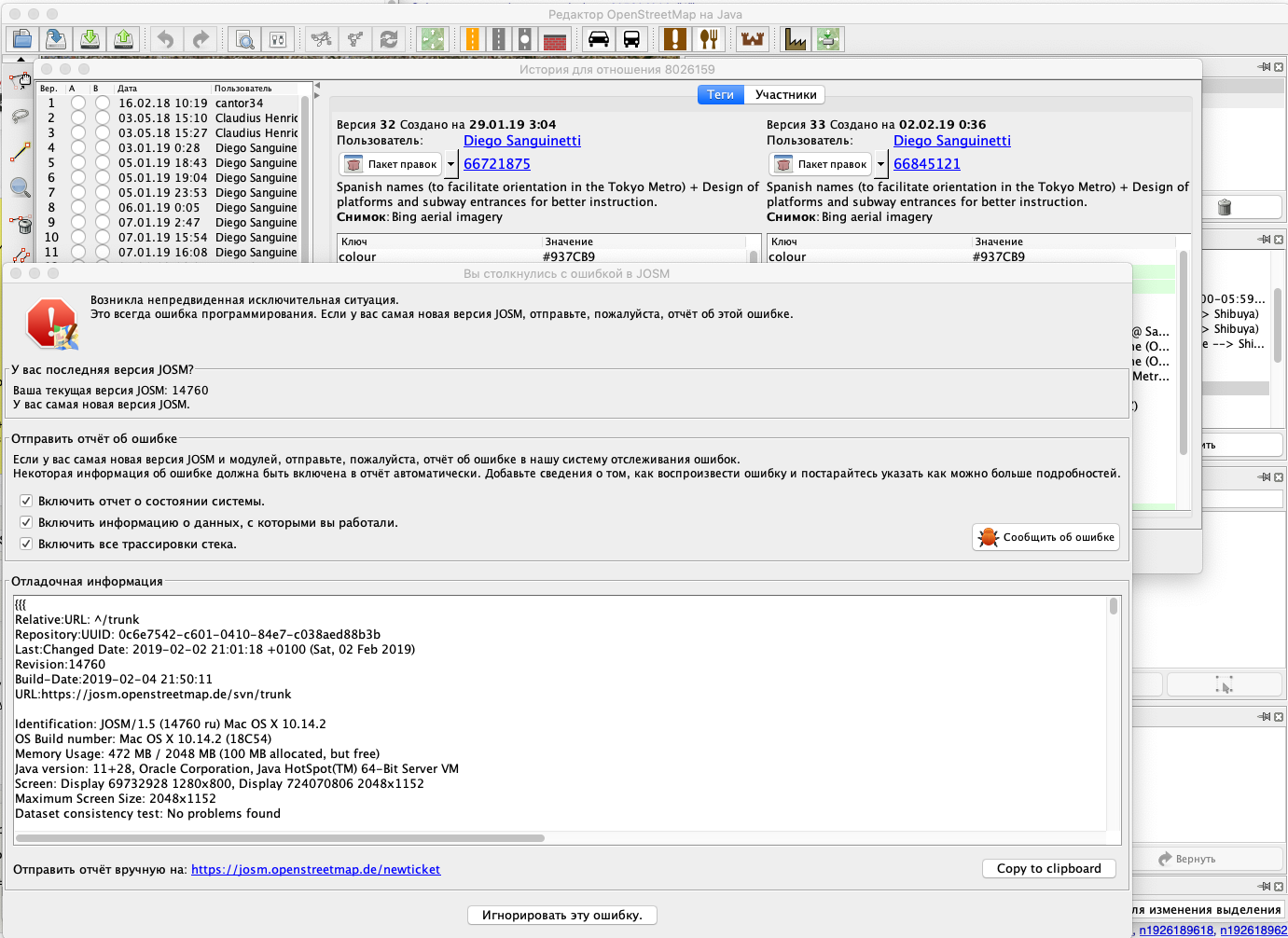Image resolution: width=1288 pixels, height=938 pixels.
Task: Activate the Draw nodes tool in left sidebar
Action: [20, 151]
